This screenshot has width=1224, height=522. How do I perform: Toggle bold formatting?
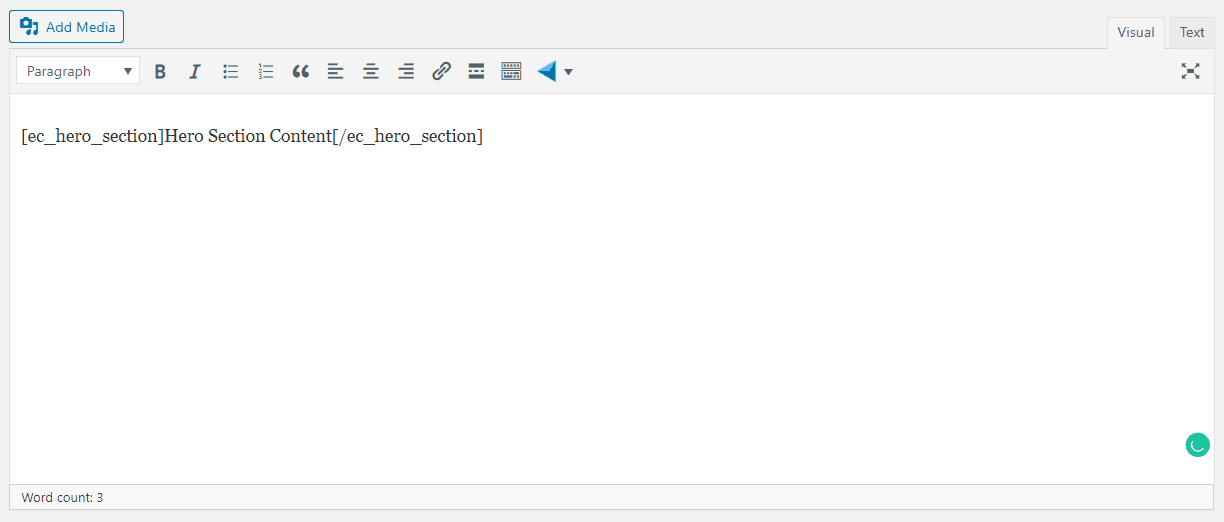[160, 71]
